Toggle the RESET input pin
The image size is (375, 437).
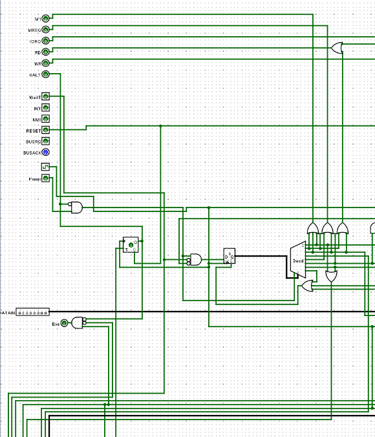pyautogui.click(x=46, y=130)
